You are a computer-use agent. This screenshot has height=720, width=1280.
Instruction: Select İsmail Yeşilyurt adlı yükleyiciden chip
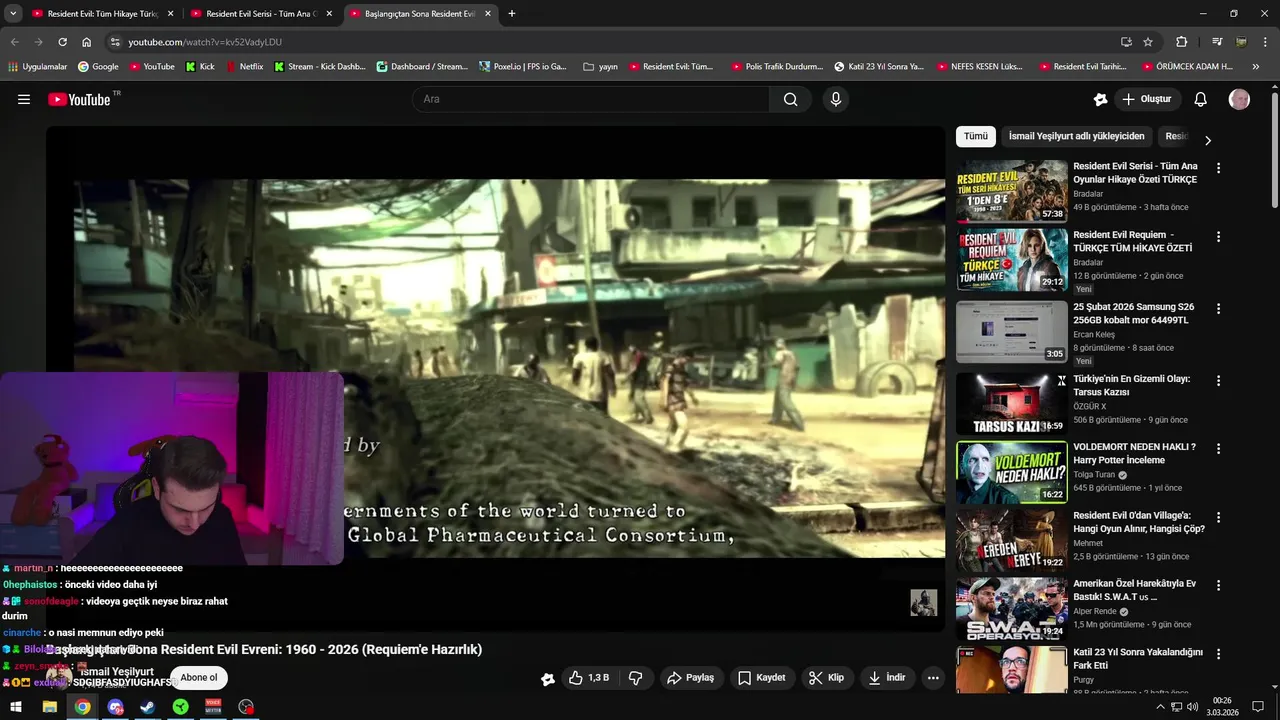pyautogui.click(x=1076, y=136)
